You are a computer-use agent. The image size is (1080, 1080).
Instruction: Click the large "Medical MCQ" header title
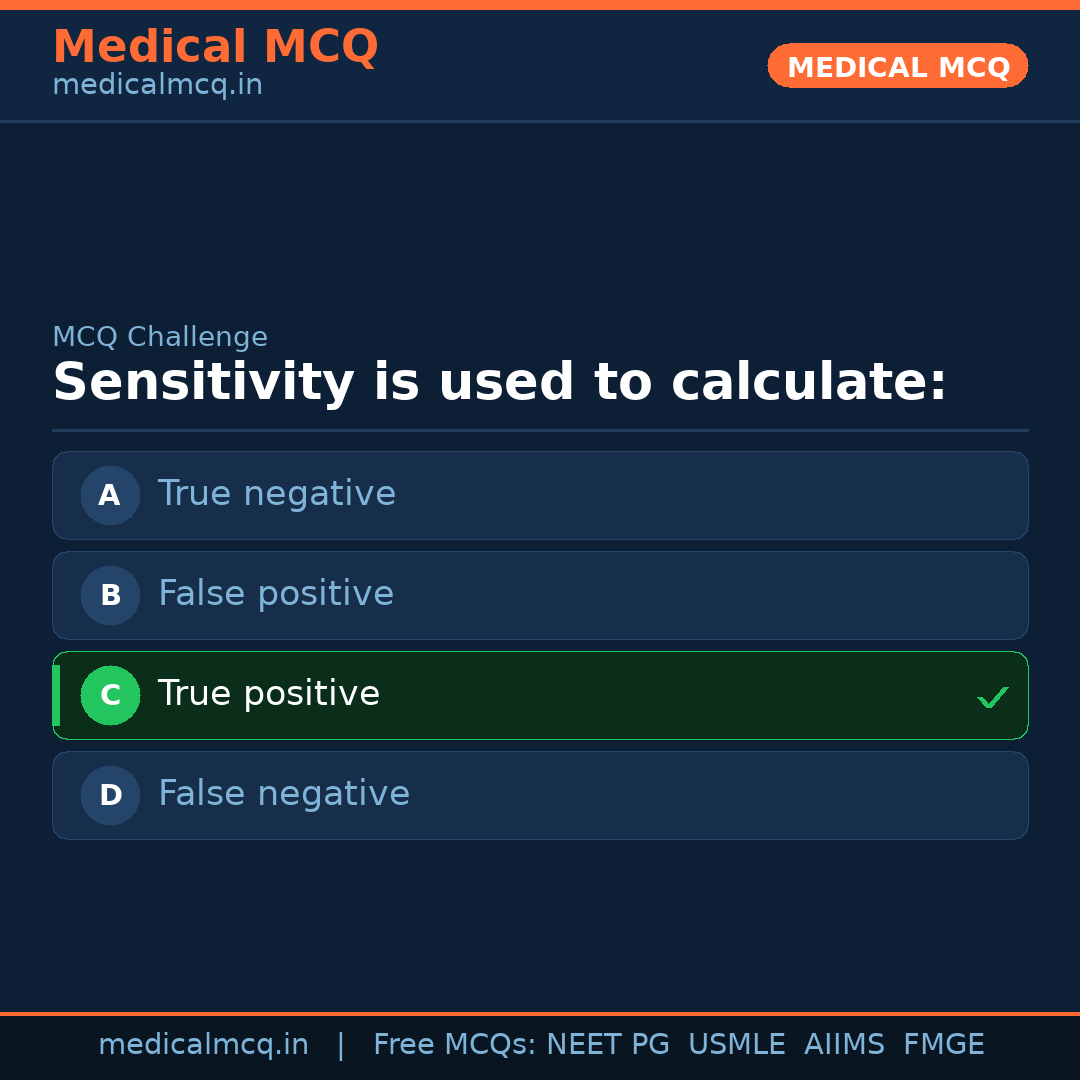(x=215, y=47)
